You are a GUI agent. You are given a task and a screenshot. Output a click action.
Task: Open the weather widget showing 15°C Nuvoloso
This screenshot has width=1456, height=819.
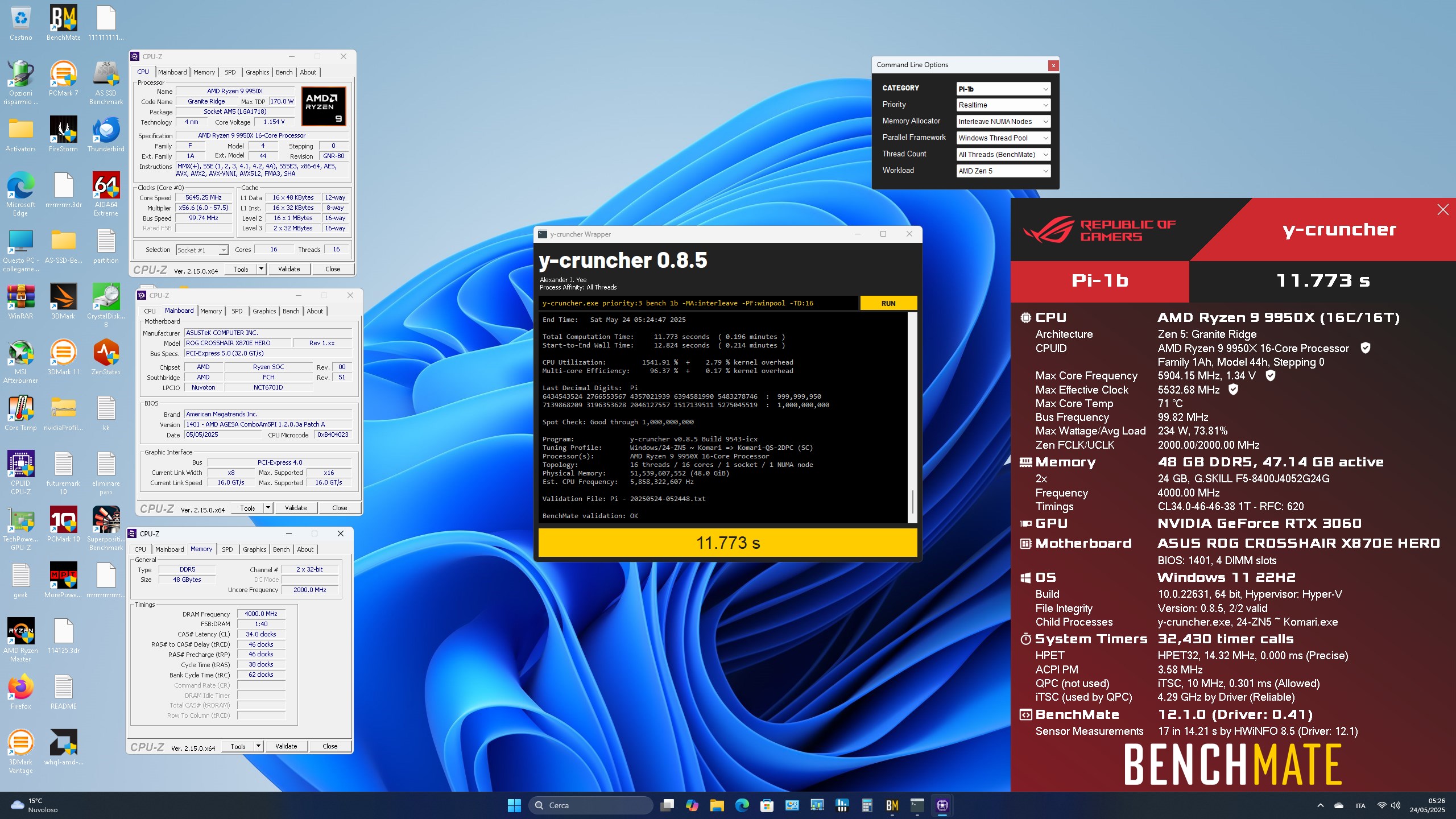(x=35, y=805)
